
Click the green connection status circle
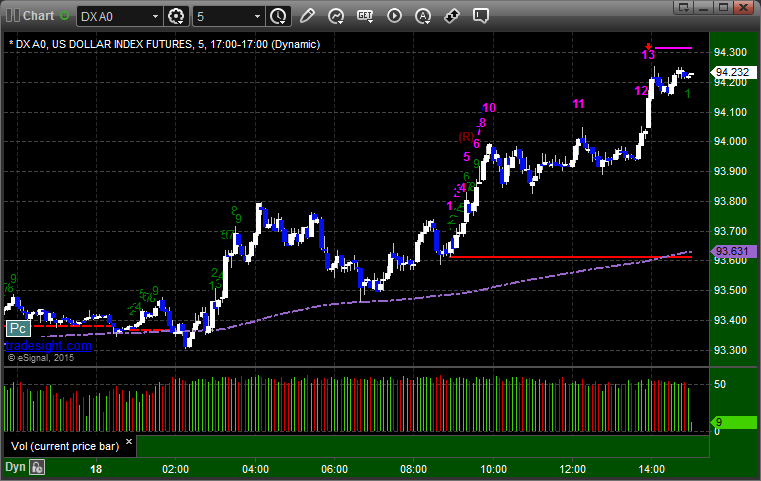65,16
